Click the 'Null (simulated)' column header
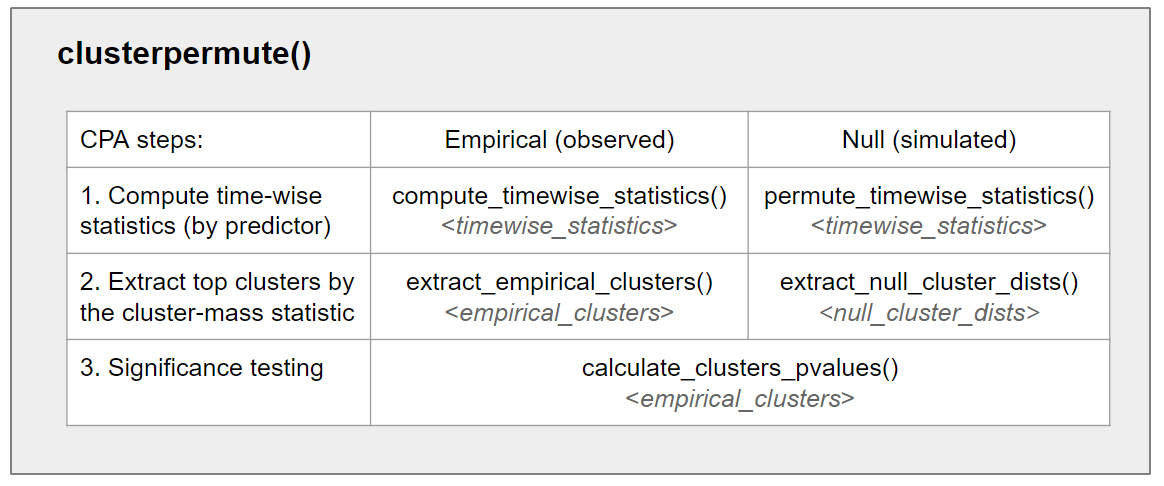 928,140
